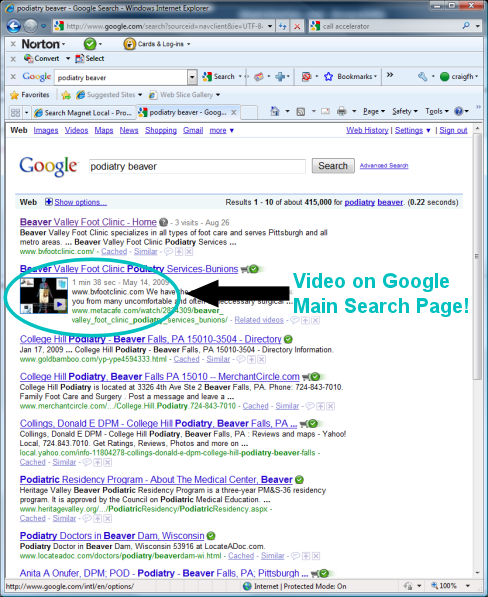Click Add to Favorites Bar star icon
This screenshot has height=597, width=488.
66,95
